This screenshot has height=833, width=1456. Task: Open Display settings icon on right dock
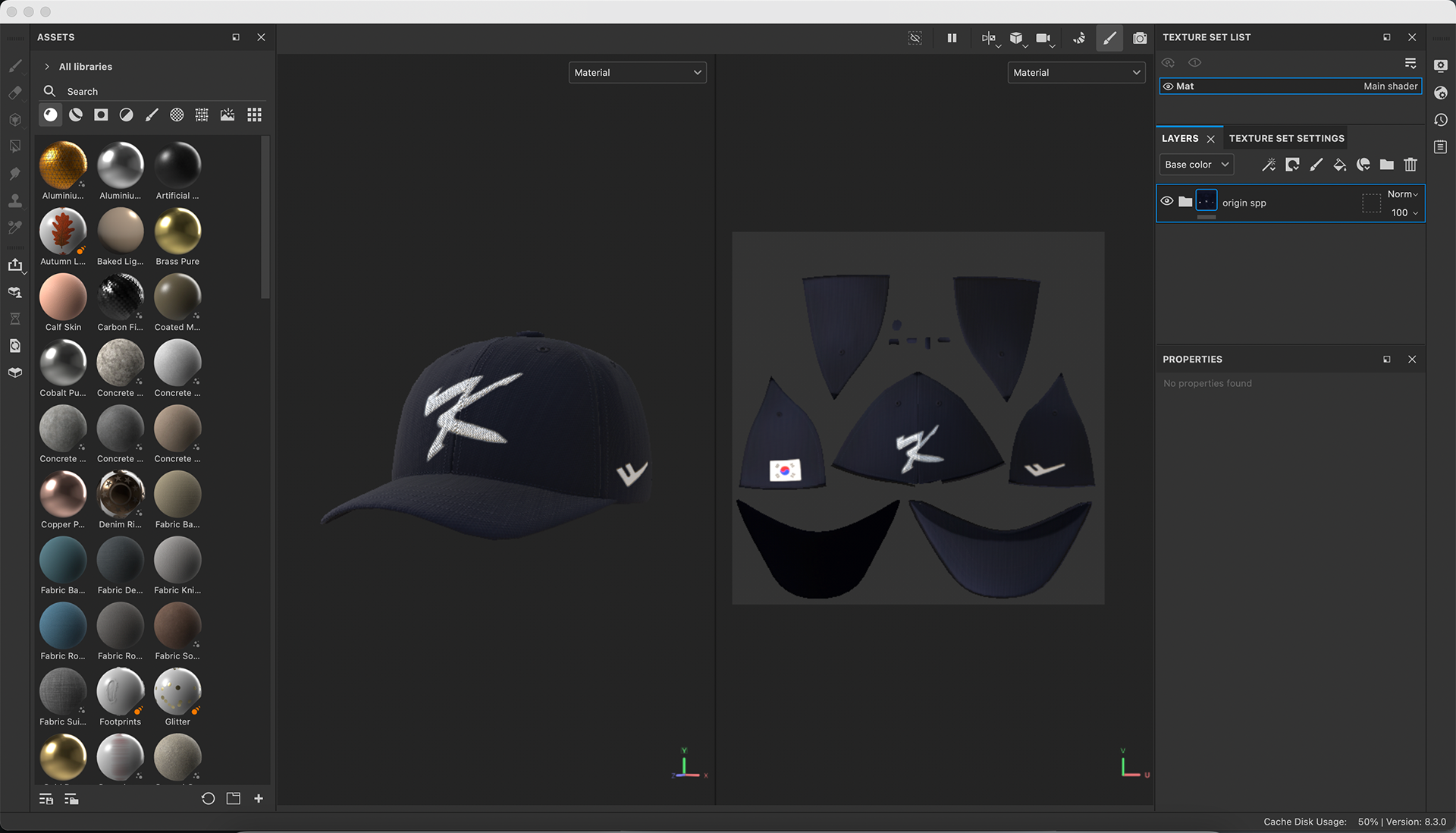1441,66
